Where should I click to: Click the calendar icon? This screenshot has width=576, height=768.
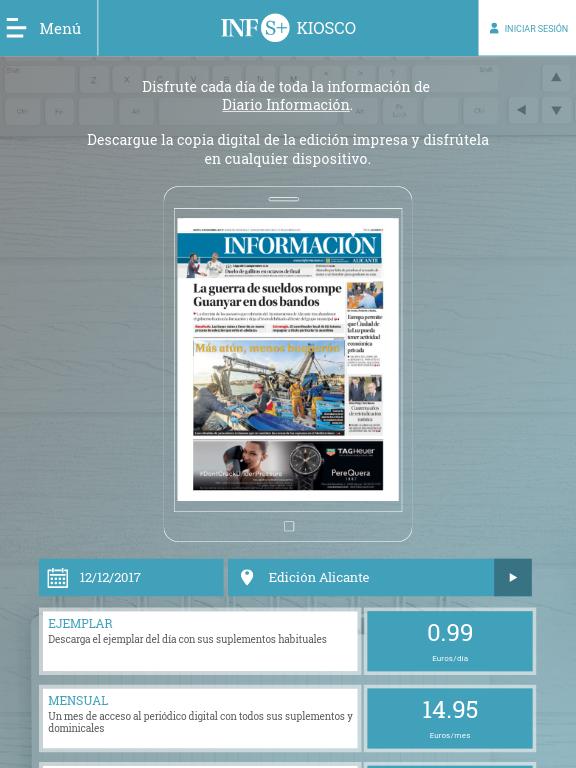pyautogui.click(x=58, y=577)
